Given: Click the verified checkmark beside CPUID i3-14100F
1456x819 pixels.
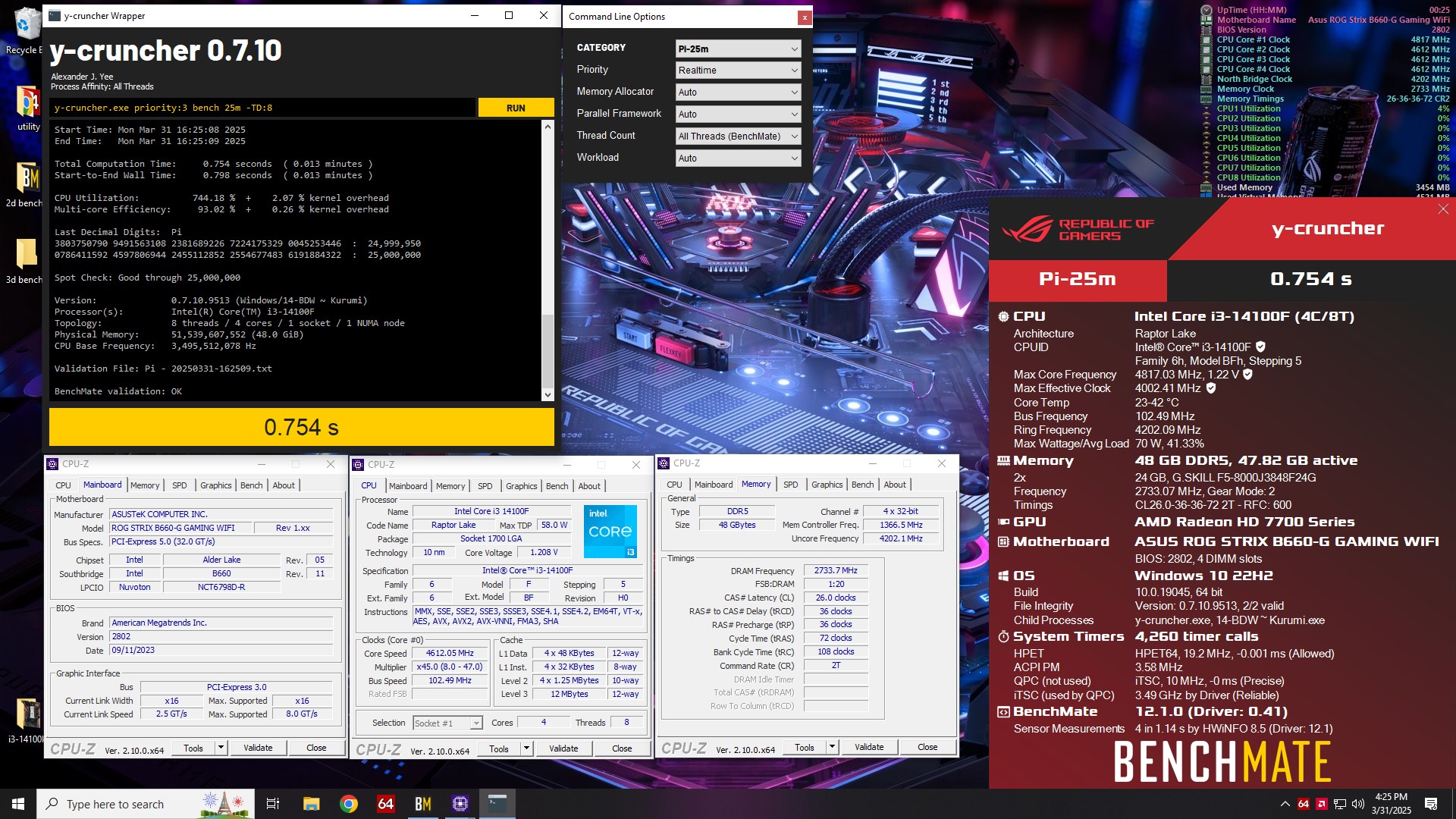Looking at the screenshot, I should [1260, 347].
